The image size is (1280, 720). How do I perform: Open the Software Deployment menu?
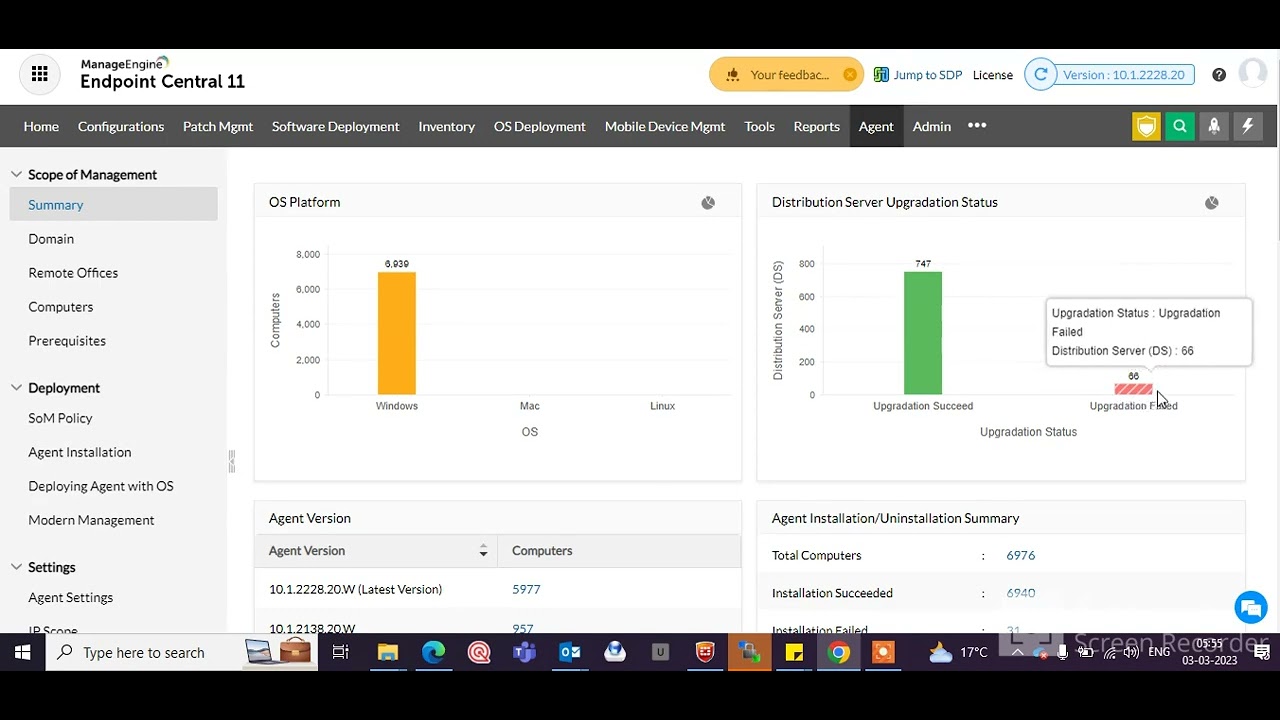coord(335,126)
